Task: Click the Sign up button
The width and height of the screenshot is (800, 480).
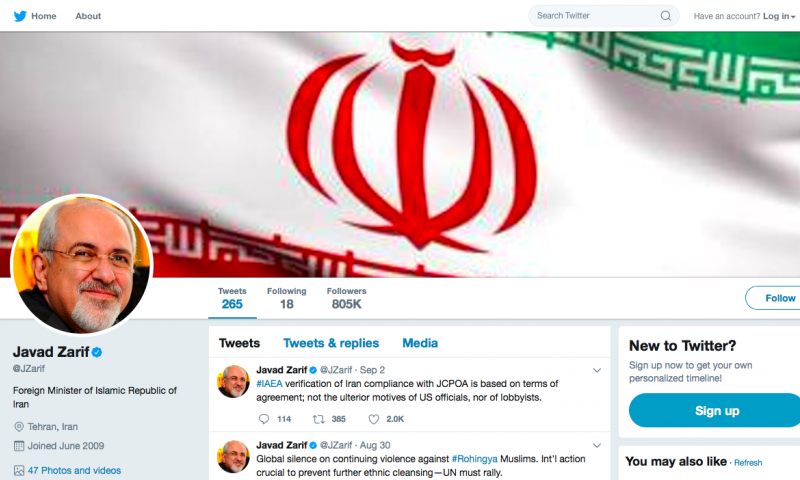Action: pos(715,411)
